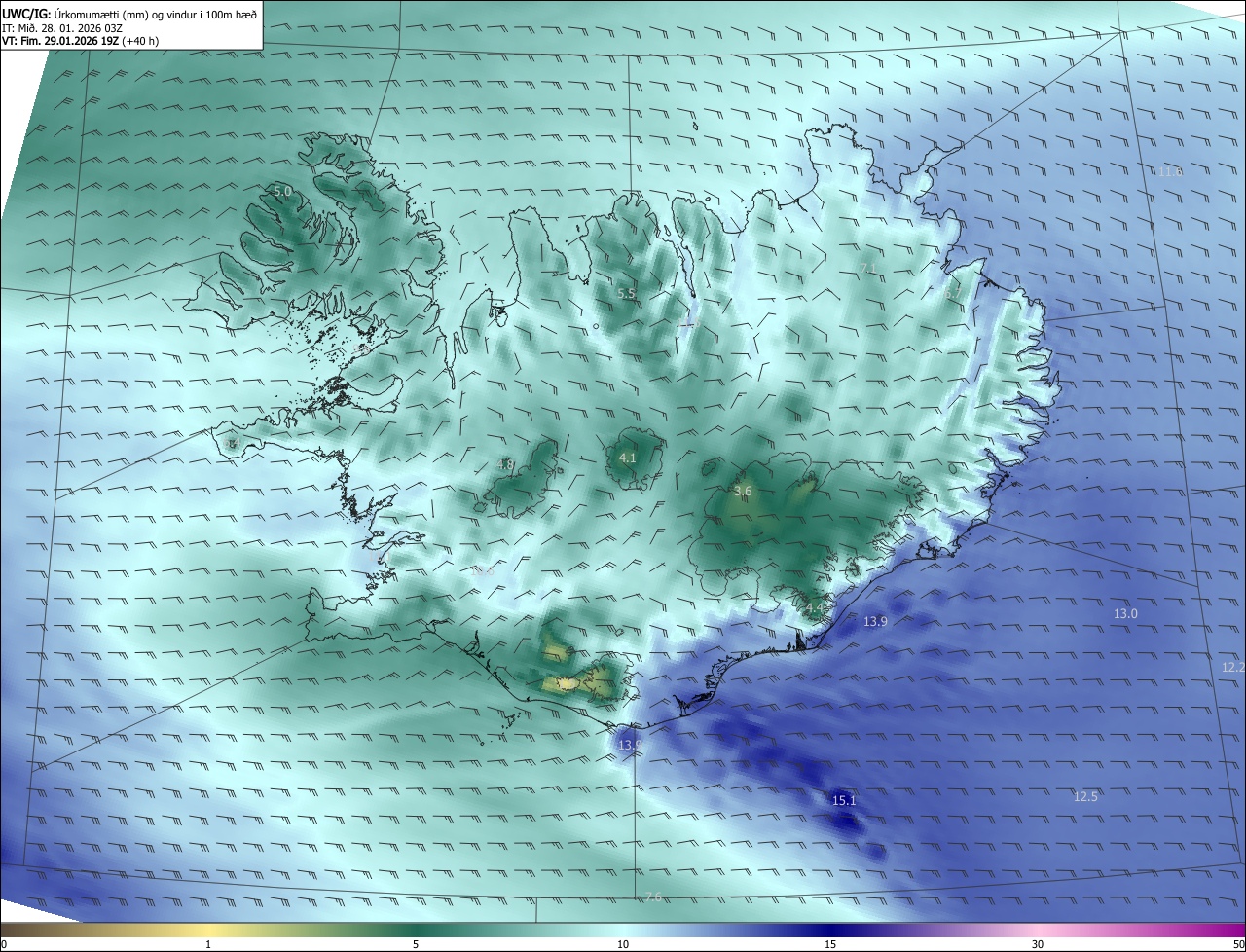Click the 7.6 value at the bottom center

pos(652,897)
